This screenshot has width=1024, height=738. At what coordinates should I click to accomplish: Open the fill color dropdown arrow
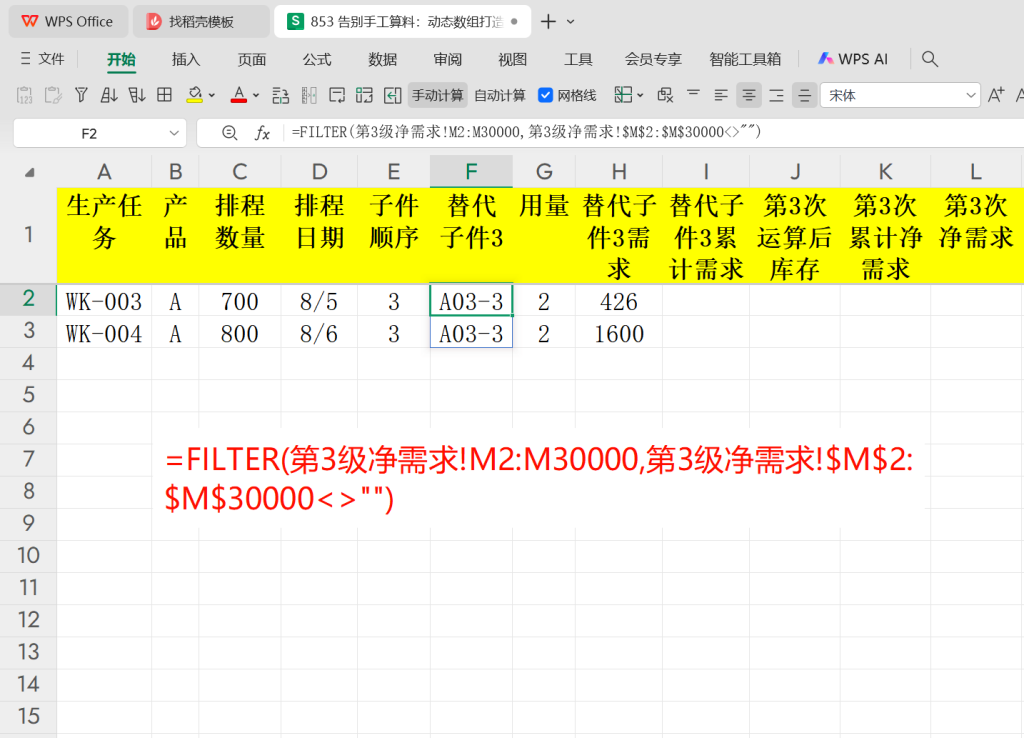212,95
